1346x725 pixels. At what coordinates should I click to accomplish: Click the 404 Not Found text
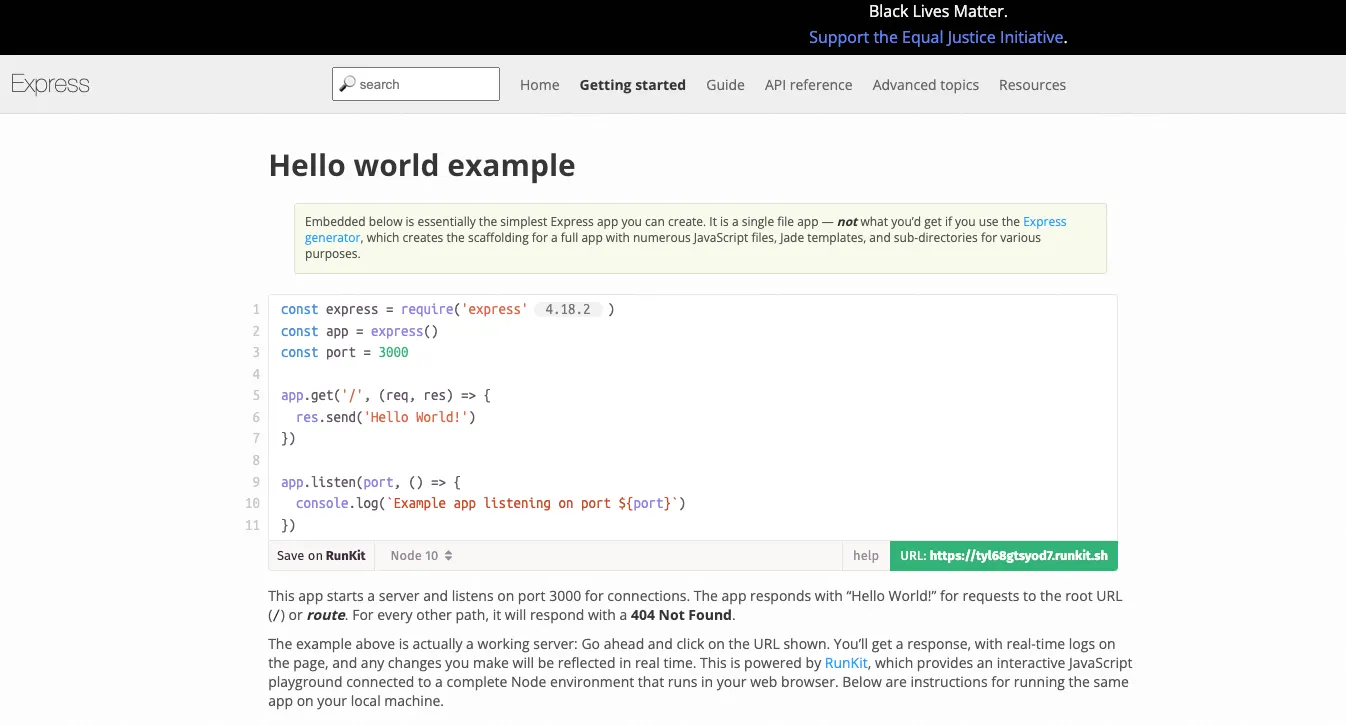point(682,615)
